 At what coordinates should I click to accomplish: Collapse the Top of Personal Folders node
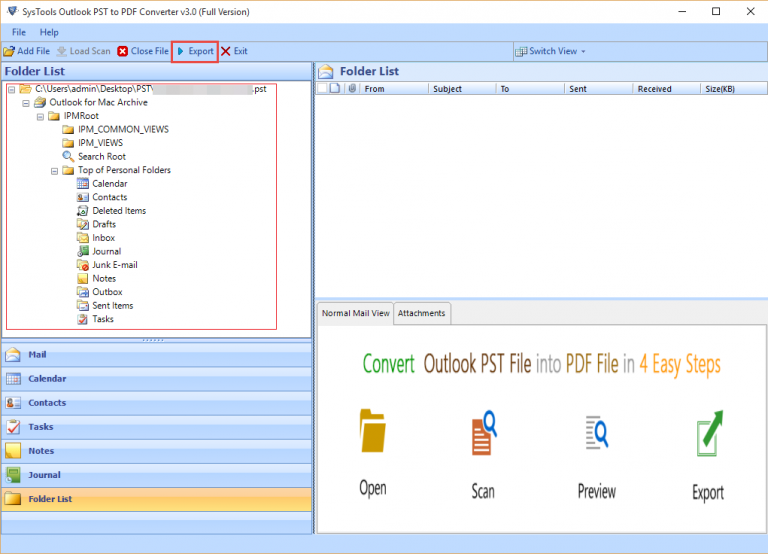coord(55,171)
